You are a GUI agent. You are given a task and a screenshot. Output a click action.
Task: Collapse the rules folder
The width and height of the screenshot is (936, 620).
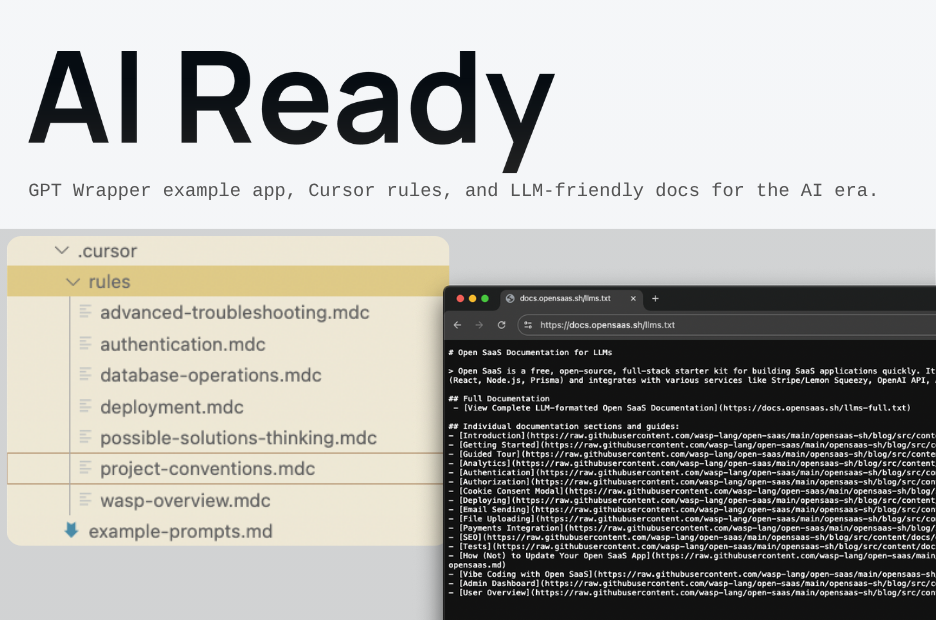tap(72, 282)
